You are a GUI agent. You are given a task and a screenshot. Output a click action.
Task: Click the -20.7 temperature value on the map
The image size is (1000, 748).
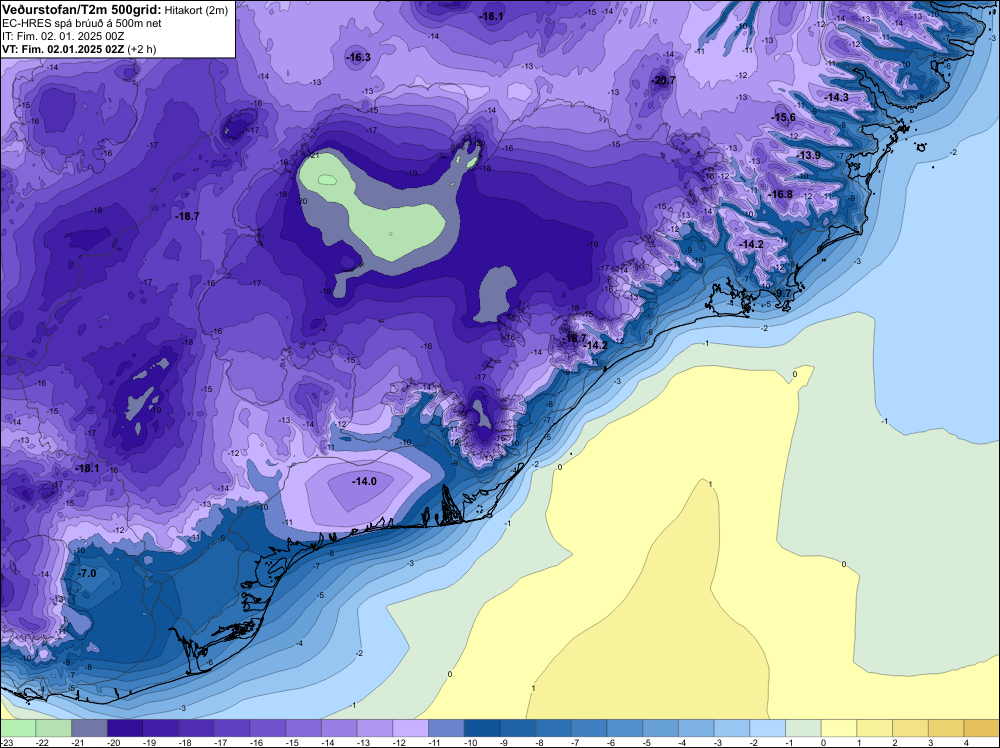pyautogui.click(x=663, y=80)
